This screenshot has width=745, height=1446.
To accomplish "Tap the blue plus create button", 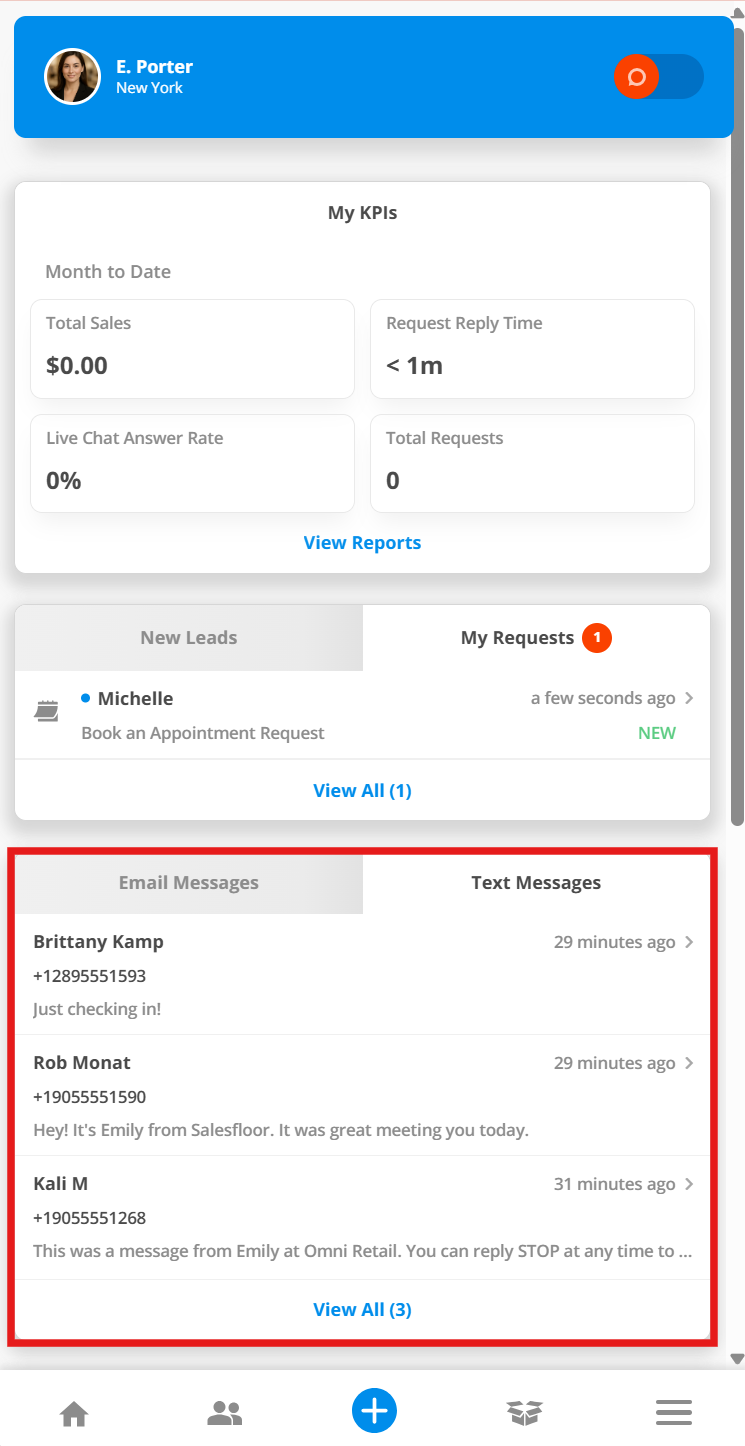I will (374, 1411).
